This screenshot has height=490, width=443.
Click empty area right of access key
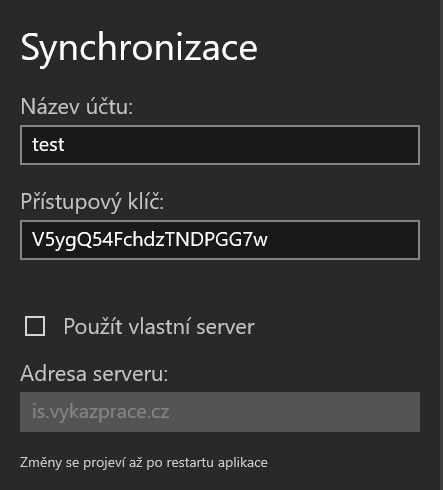tap(343, 240)
